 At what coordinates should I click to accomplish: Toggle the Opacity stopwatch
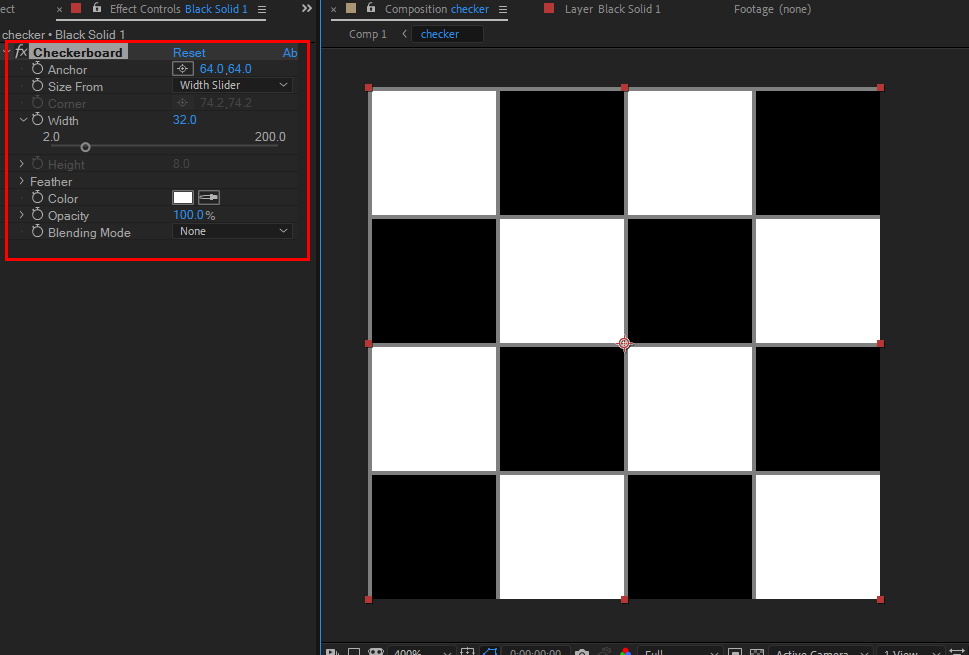point(38,215)
